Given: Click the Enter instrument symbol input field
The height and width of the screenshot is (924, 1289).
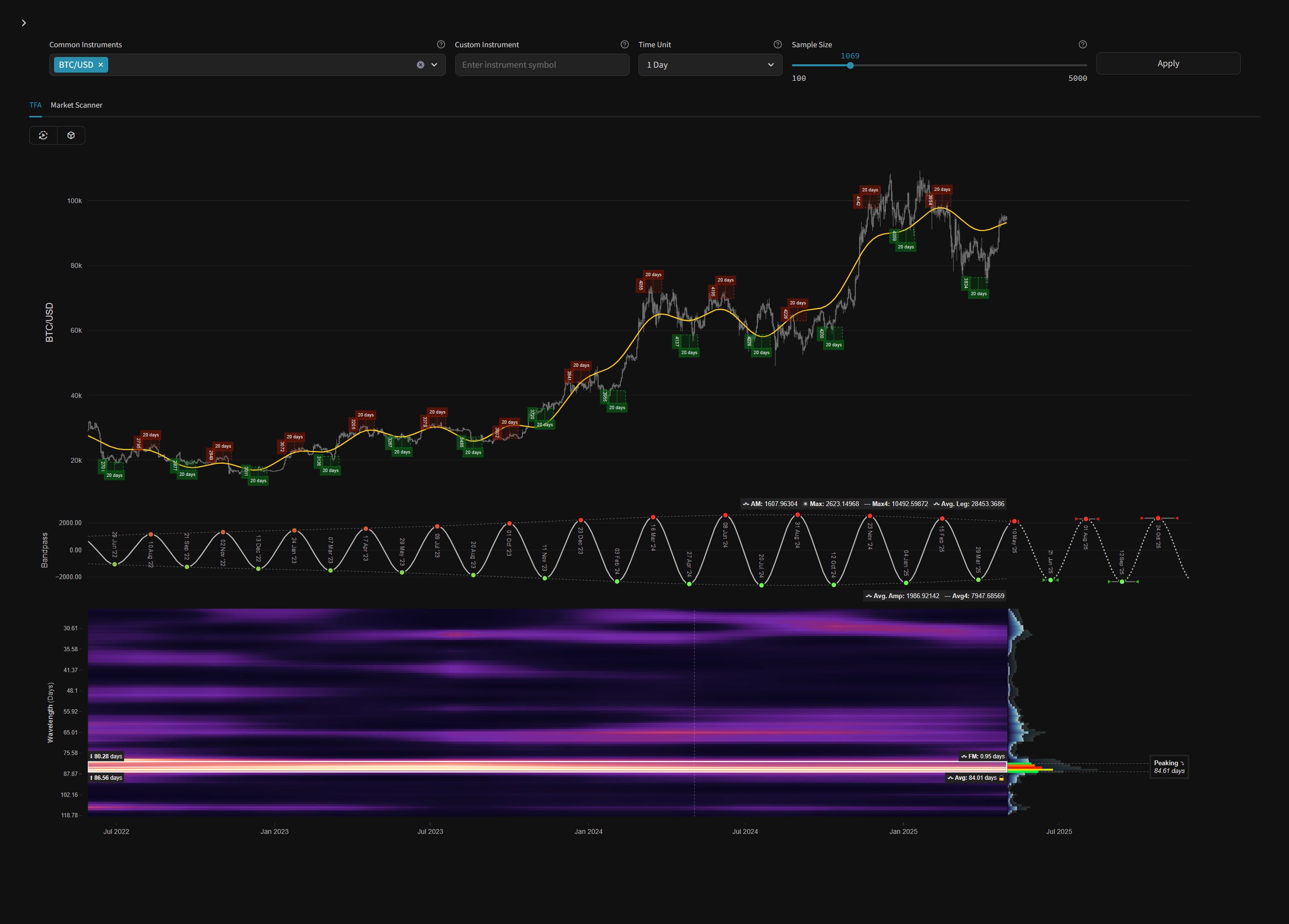Looking at the screenshot, I should point(541,64).
